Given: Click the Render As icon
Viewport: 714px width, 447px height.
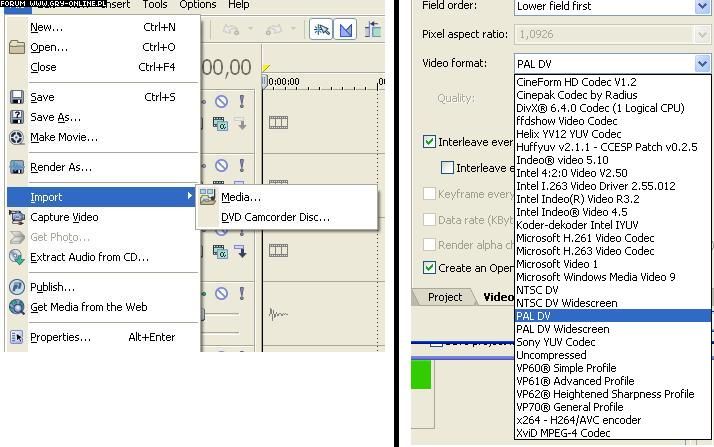Looking at the screenshot, I should tap(17, 167).
